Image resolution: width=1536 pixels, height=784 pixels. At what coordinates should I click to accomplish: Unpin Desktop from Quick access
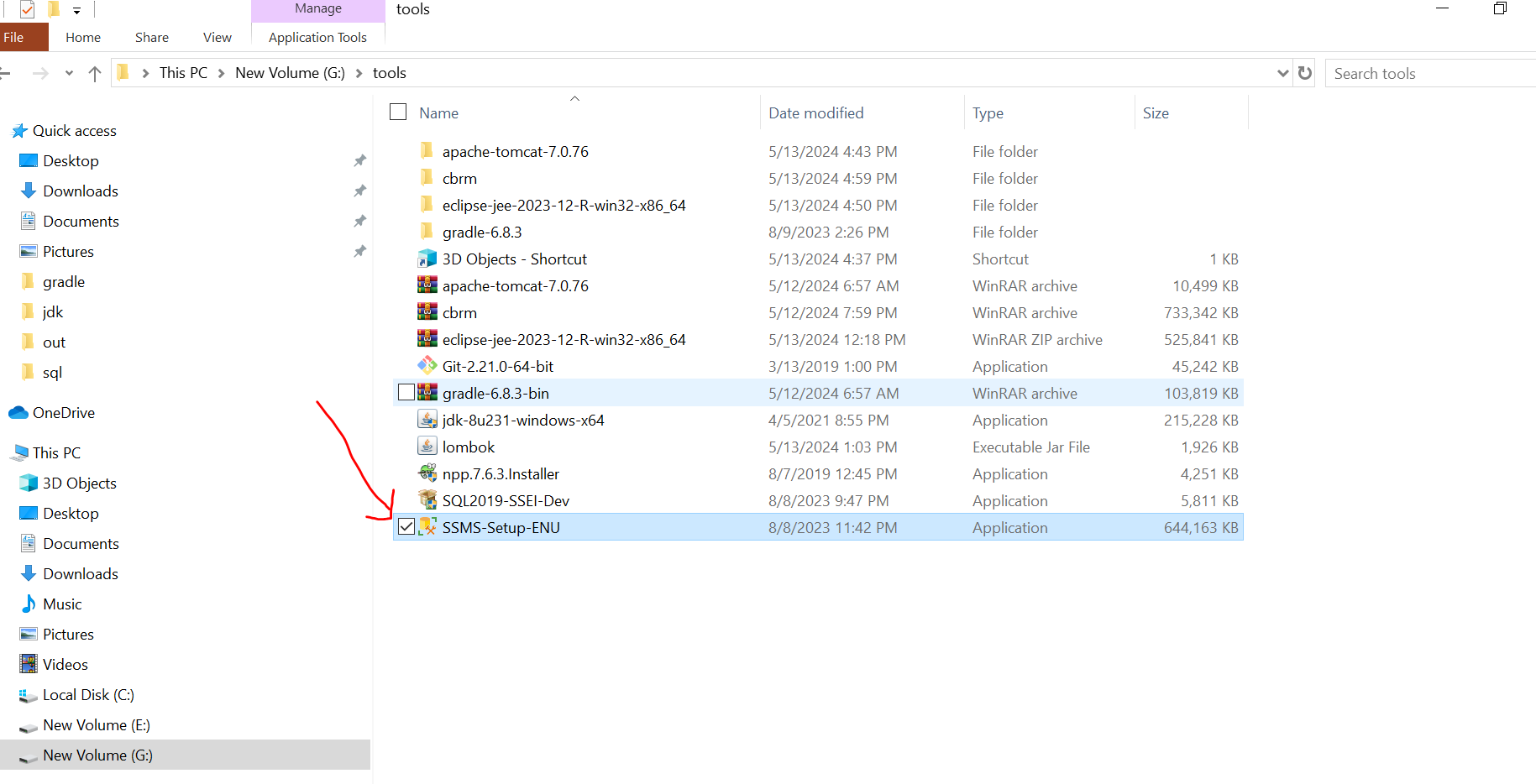tap(359, 160)
